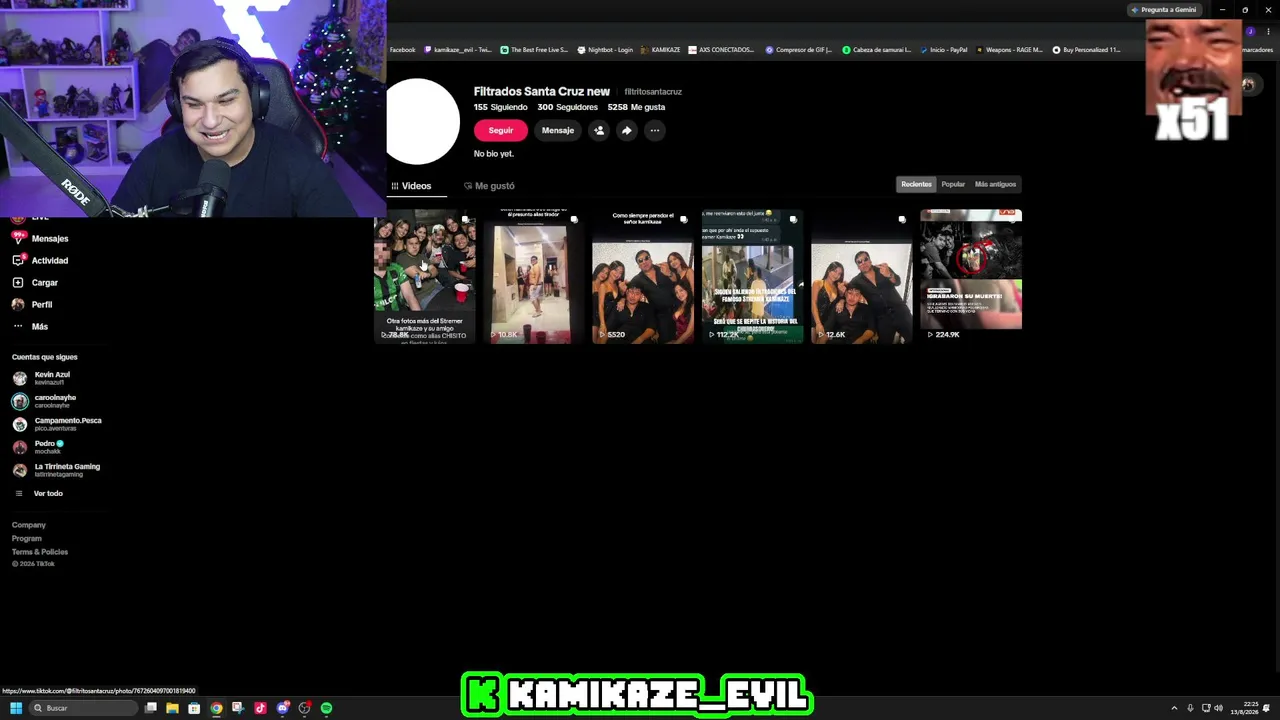Open the video with 224.9K views
Viewport: 1280px width, 720px height.
pyautogui.click(x=971, y=276)
